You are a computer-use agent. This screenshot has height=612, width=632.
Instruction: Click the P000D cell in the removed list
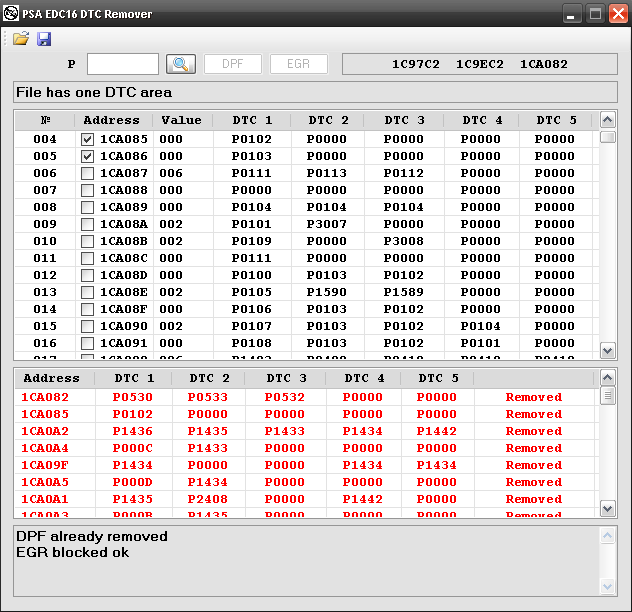[133, 482]
